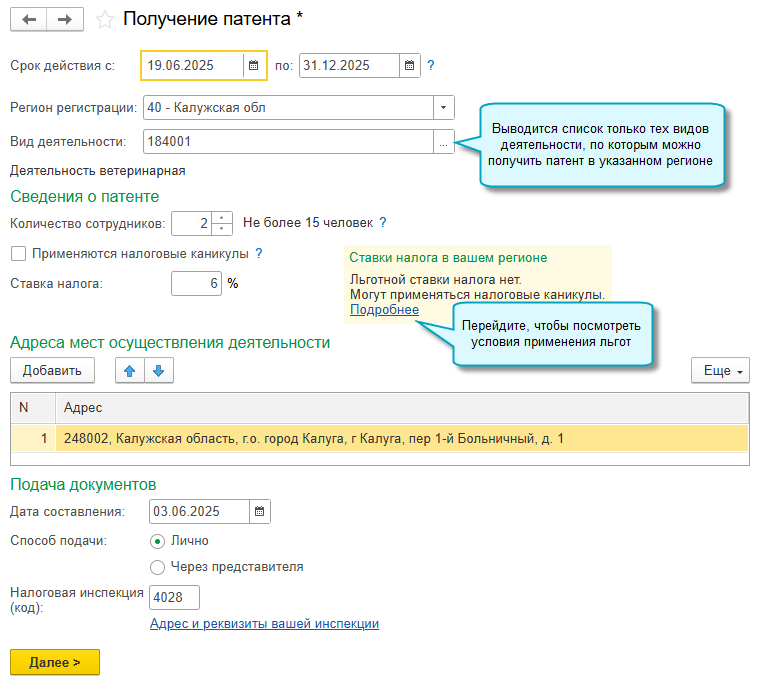
Task: Open calendar for document composition date
Action: 259,512
